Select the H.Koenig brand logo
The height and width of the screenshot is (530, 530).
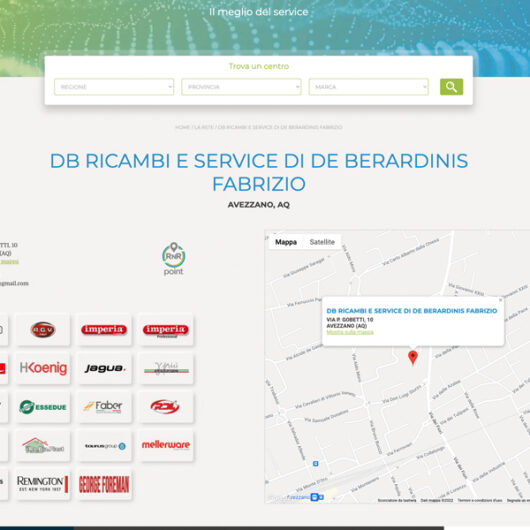point(43,368)
